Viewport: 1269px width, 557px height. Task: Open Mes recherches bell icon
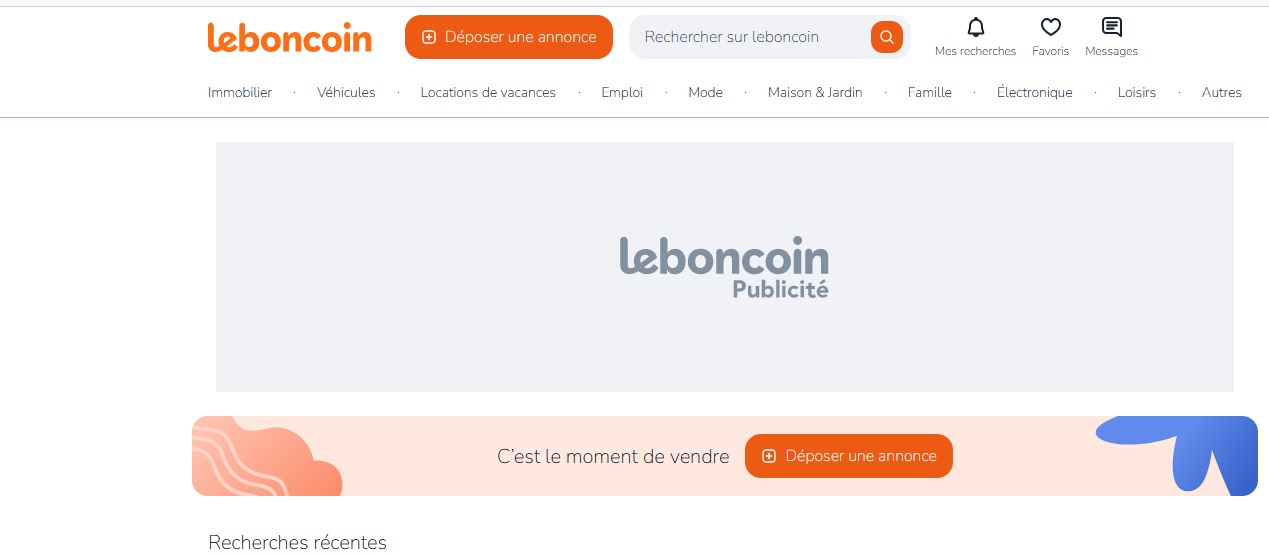click(x=975, y=27)
